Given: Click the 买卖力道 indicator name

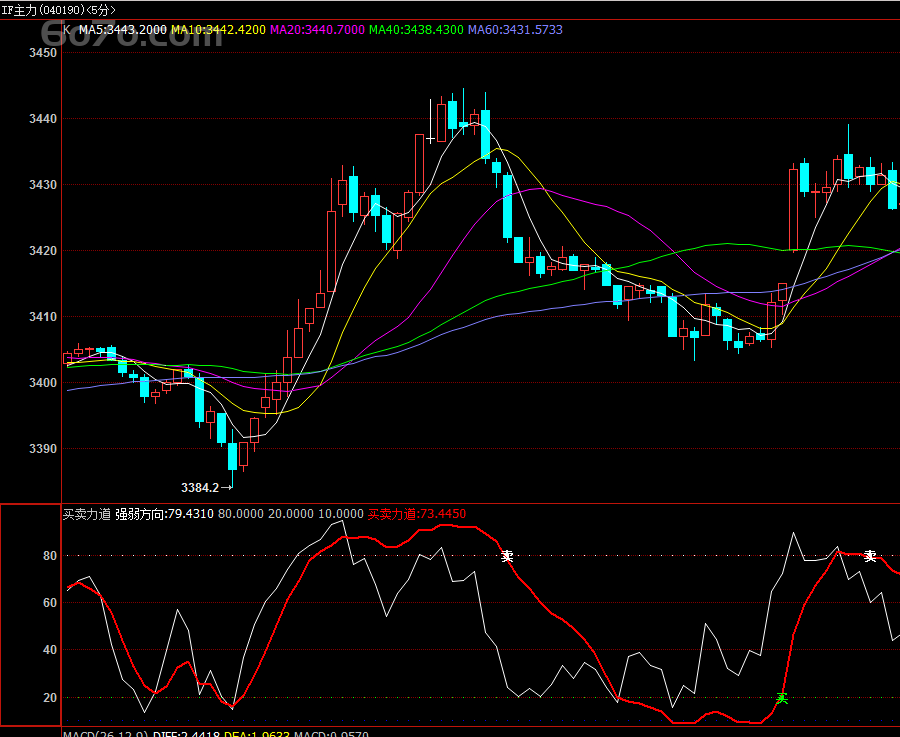Looking at the screenshot, I should click(x=86, y=514).
